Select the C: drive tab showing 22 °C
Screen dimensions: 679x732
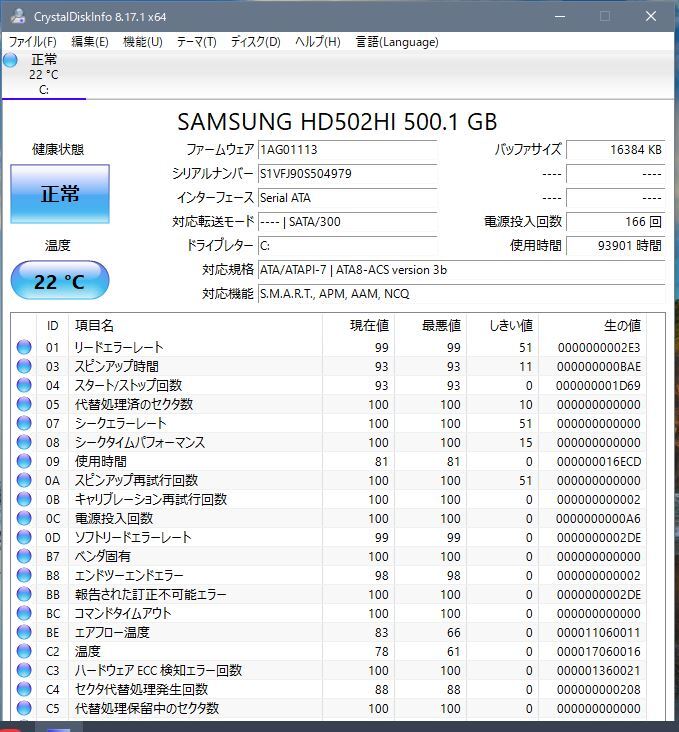pos(44,75)
